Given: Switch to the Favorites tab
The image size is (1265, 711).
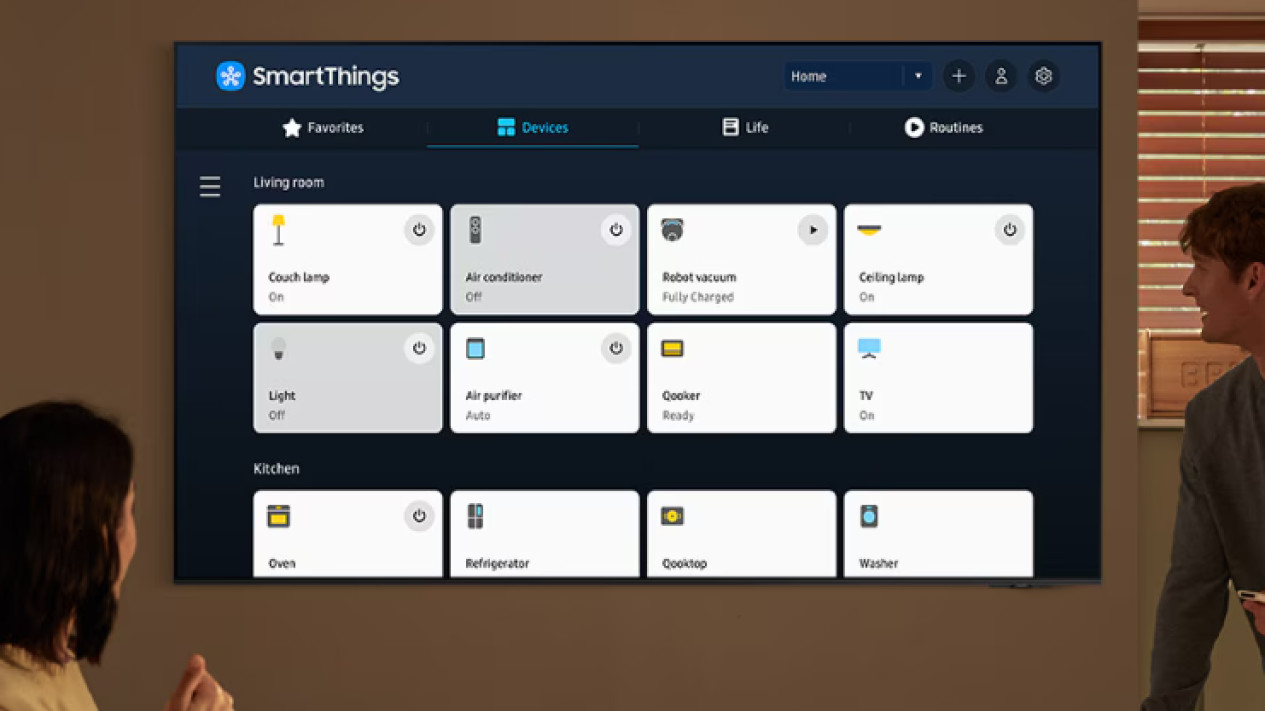Looking at the screenshot, I should 323,128.
